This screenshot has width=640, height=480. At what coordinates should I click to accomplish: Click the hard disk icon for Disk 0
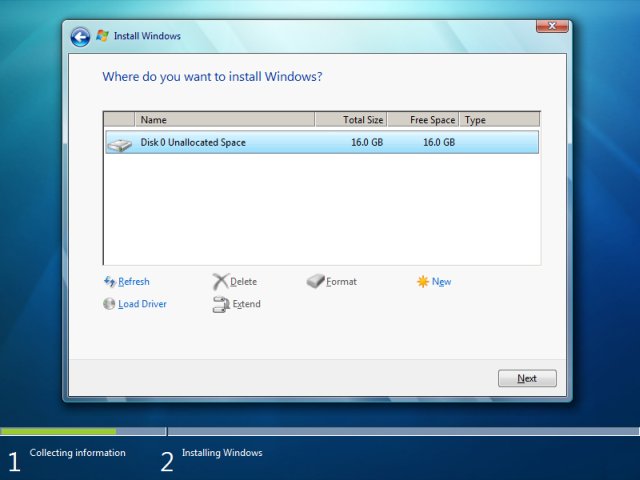pyautogui.click(x=119, y=144)
